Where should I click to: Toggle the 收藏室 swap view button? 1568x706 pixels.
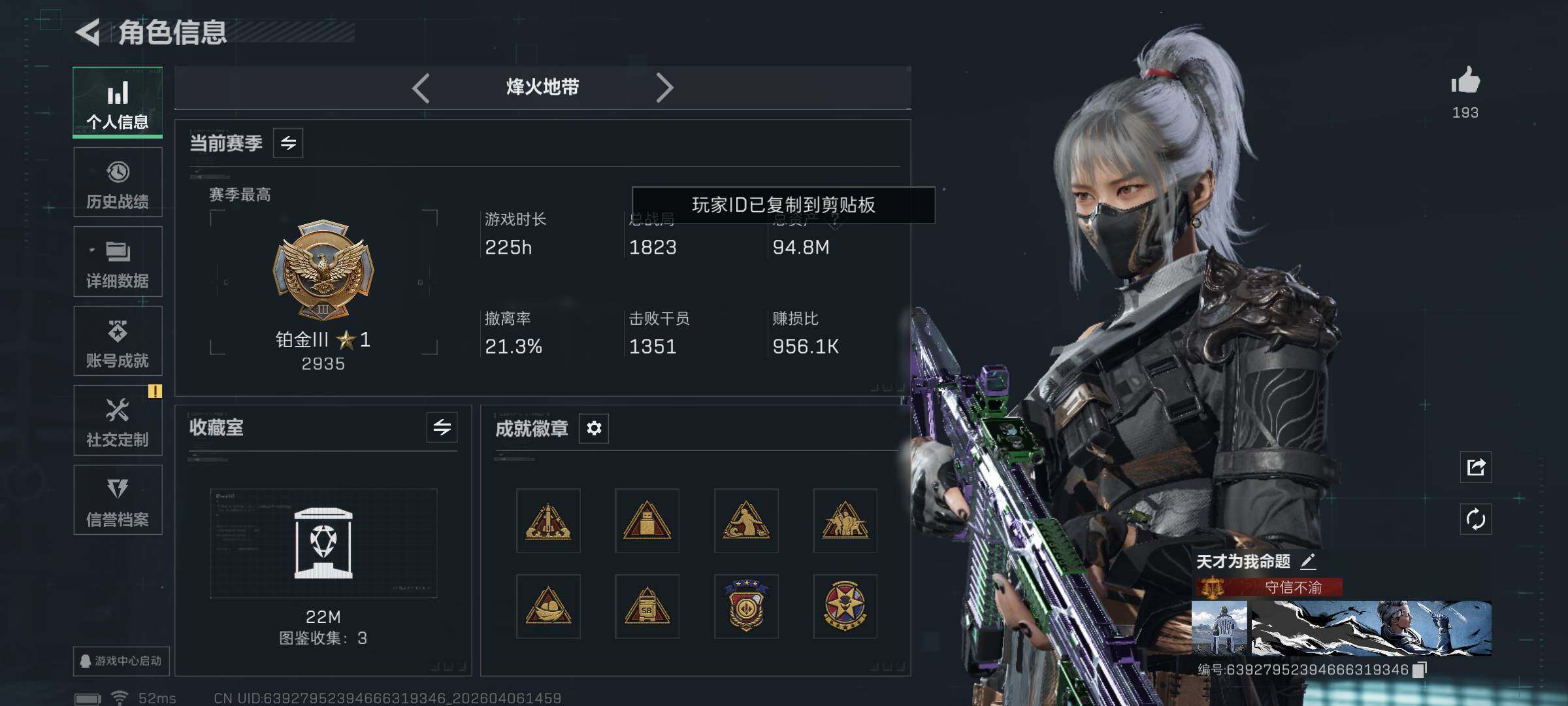(442, 428)
